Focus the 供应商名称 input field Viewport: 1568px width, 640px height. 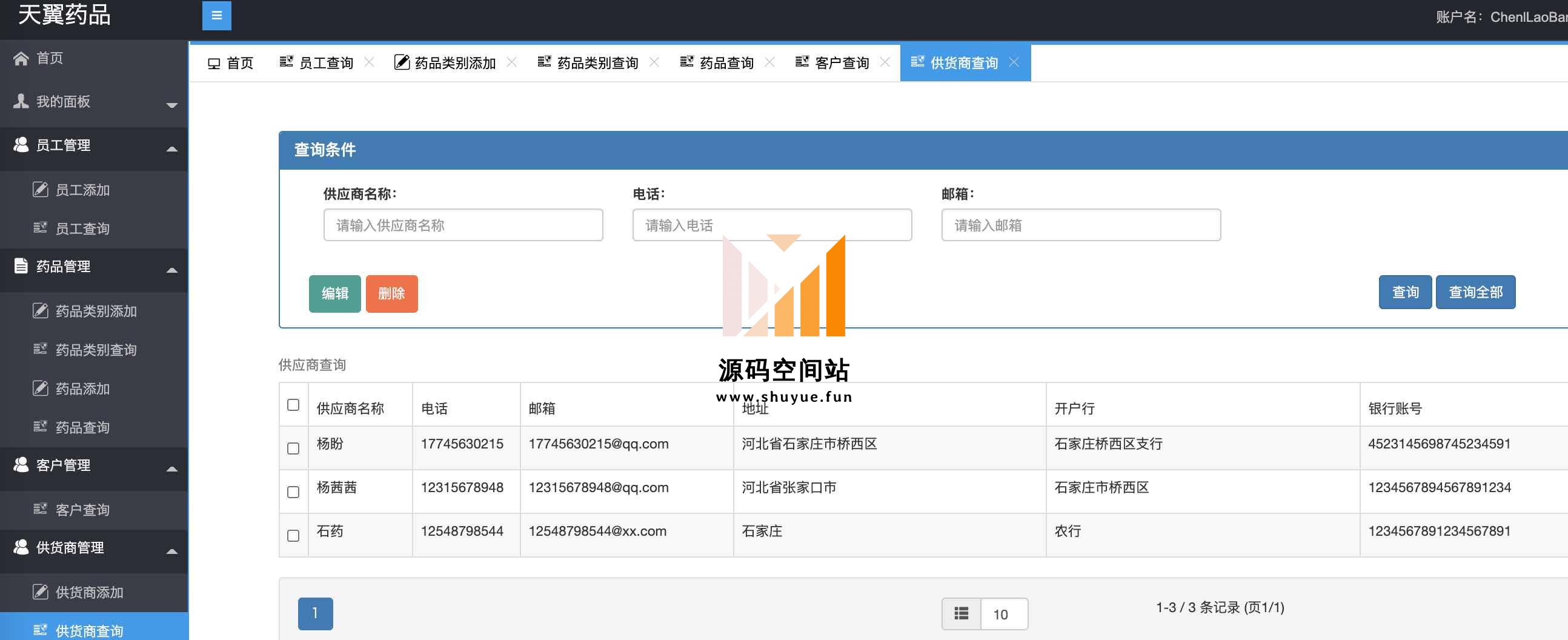click(463, 225)
